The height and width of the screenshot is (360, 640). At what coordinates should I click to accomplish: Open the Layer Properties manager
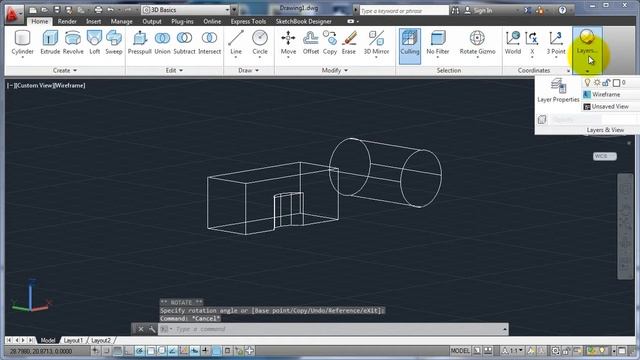coord(558,91)
